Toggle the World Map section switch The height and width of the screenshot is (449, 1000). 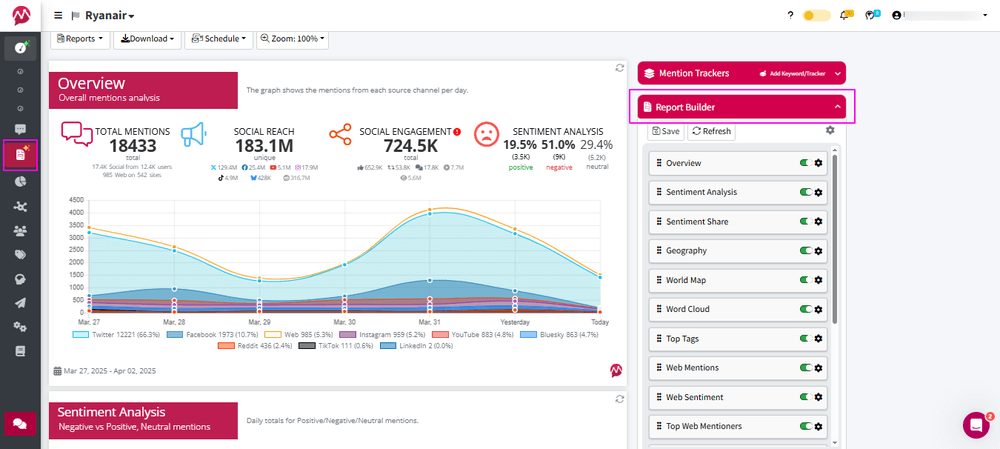[x=806, y=280]
